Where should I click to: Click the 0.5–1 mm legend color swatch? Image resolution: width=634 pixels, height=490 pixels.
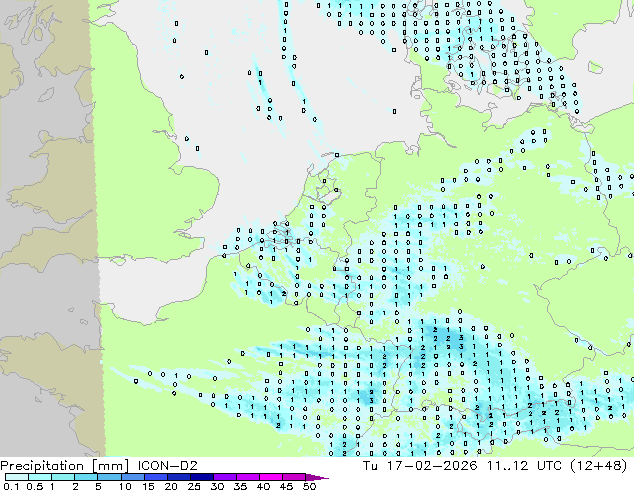click(x=40, y=477)
